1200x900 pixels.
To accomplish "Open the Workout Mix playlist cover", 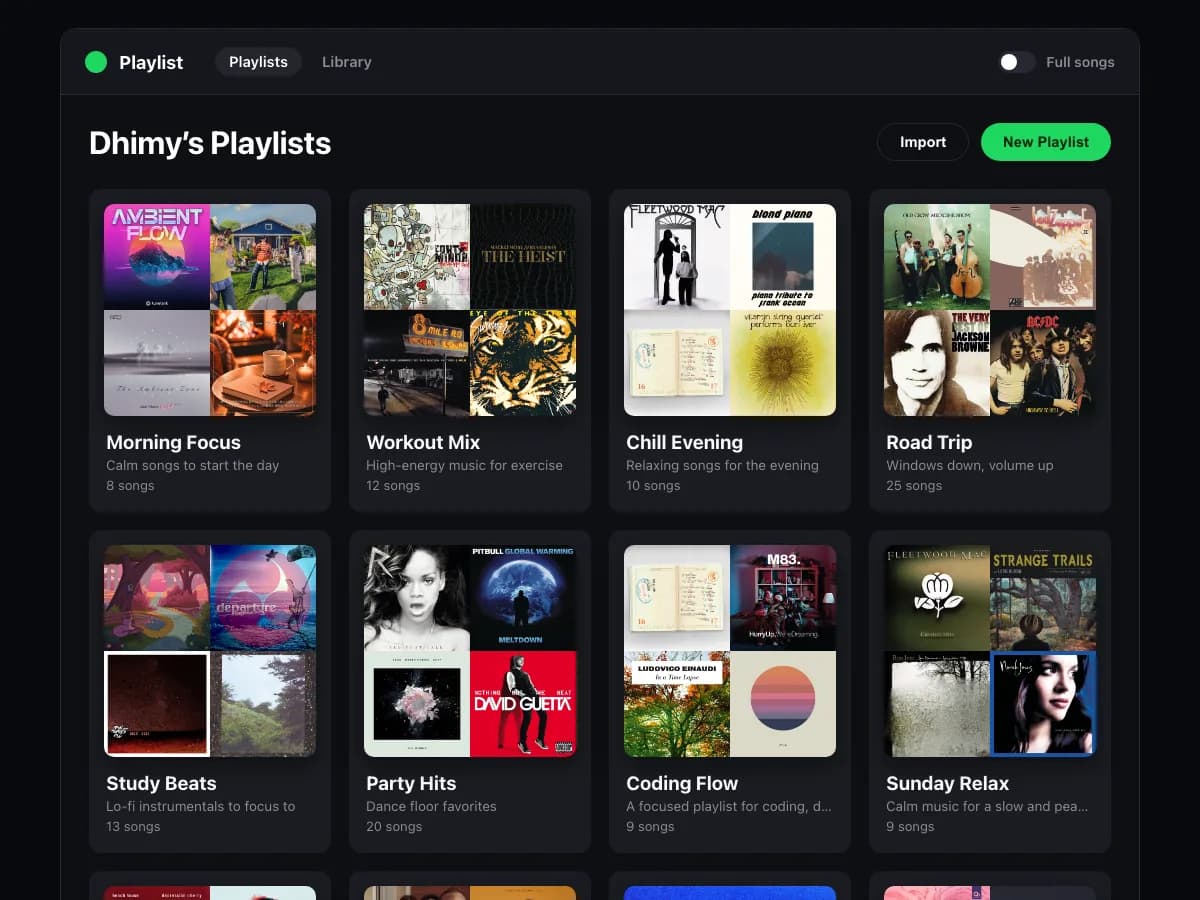I will [470, 310].
